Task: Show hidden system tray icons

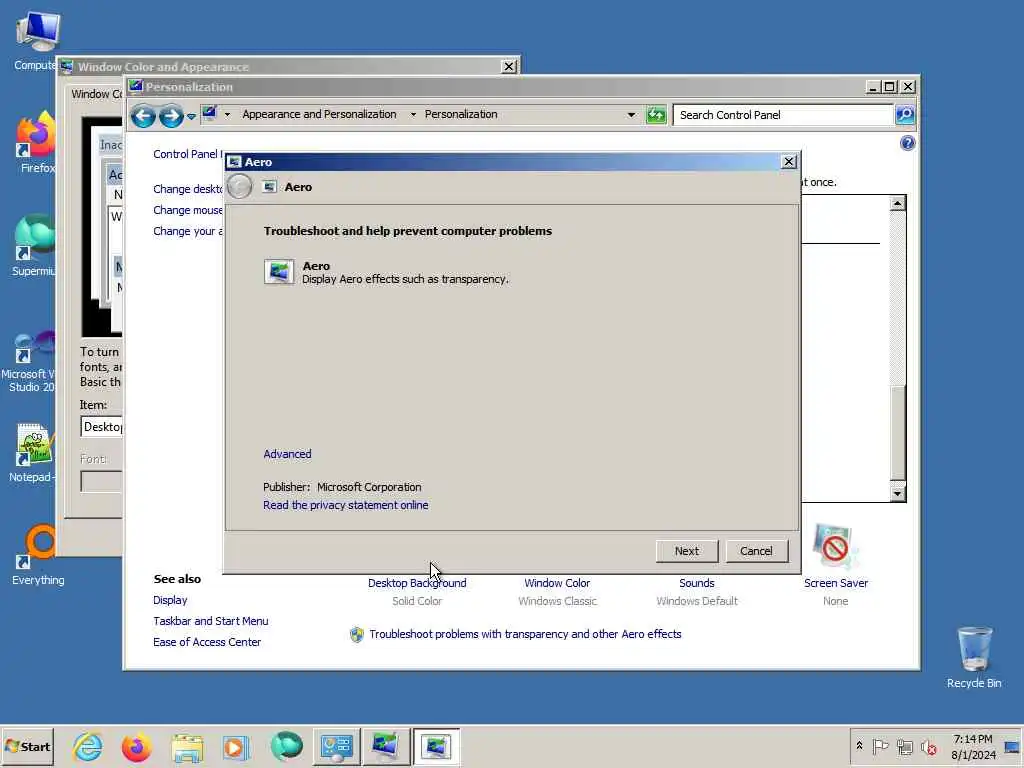Action: click(x=859, y=746)
